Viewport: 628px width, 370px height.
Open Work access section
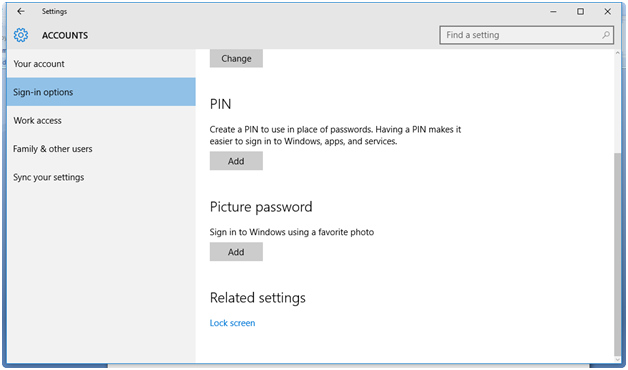tap(101, 121)
